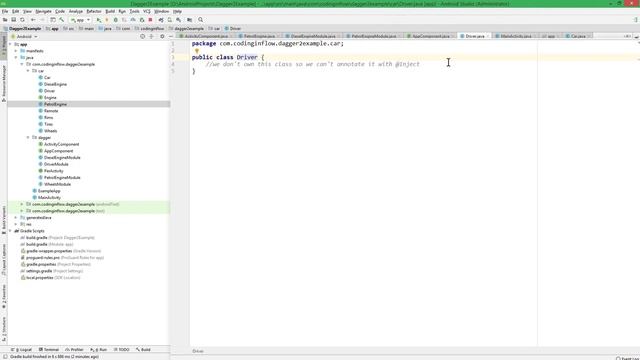This screenshot has height=360, width=640.
Task: Click the Project Structure toolbar icon
Action: click(189, 20)
